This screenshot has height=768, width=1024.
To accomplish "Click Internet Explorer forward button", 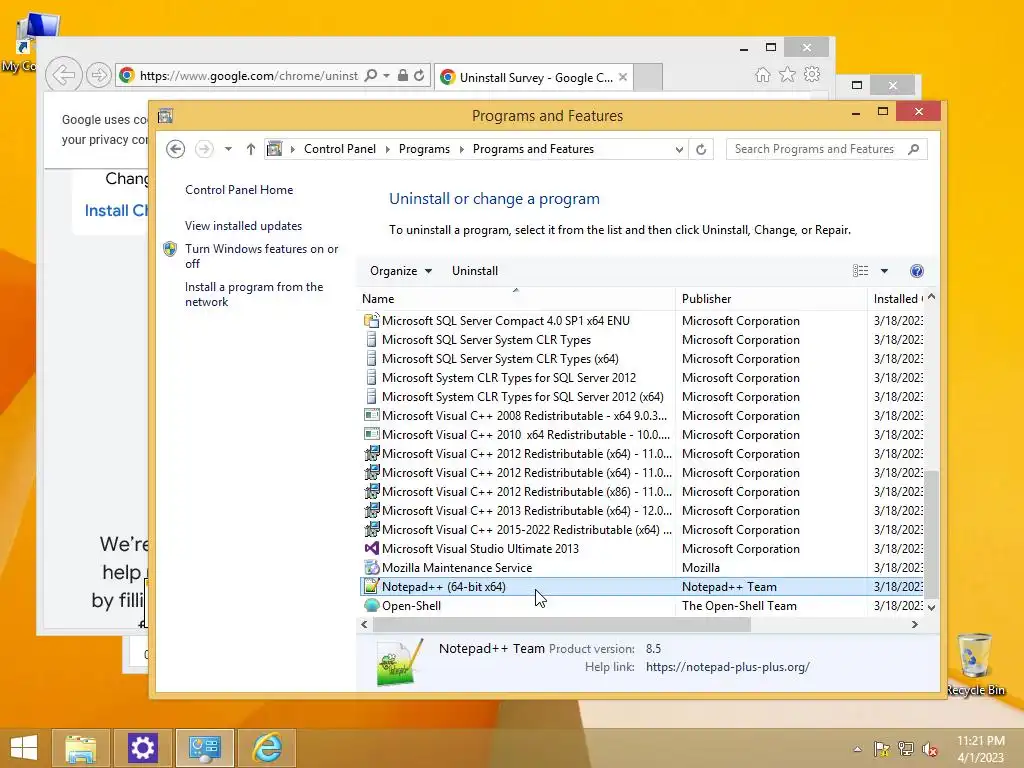I will (x=99, y=76).
